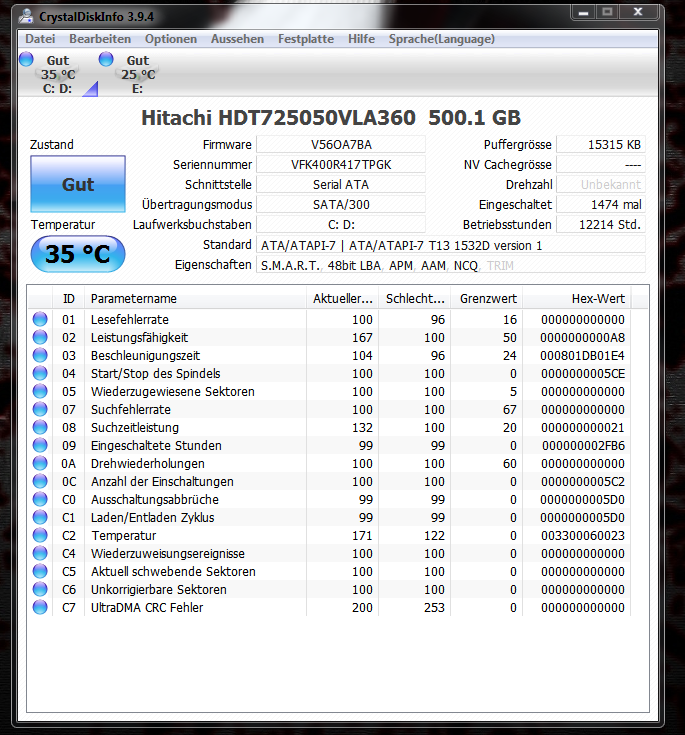685x735 pixels.
Task: Click the Laufwerksbuchstaben field C: D:
Action: point(341,225)
